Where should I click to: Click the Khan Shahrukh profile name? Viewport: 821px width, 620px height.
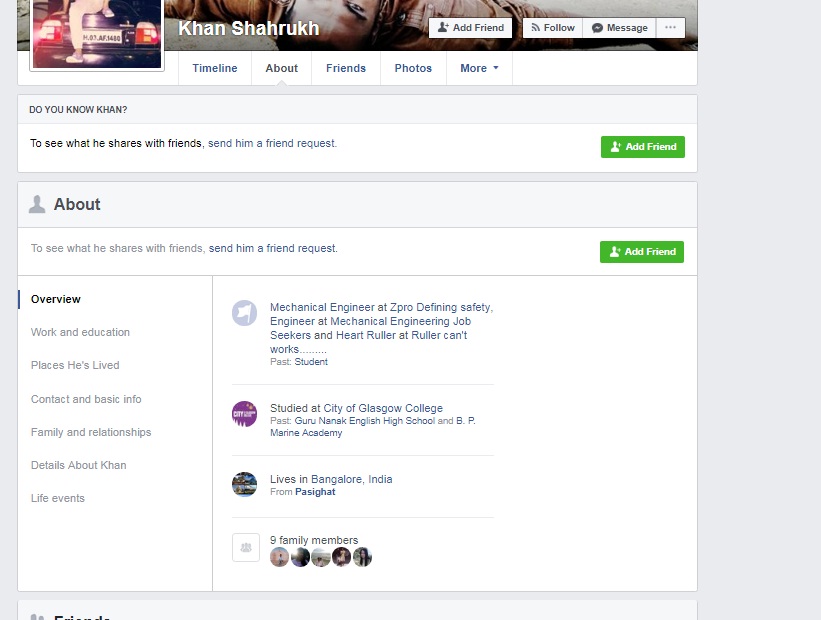click(x=248, y=28)
